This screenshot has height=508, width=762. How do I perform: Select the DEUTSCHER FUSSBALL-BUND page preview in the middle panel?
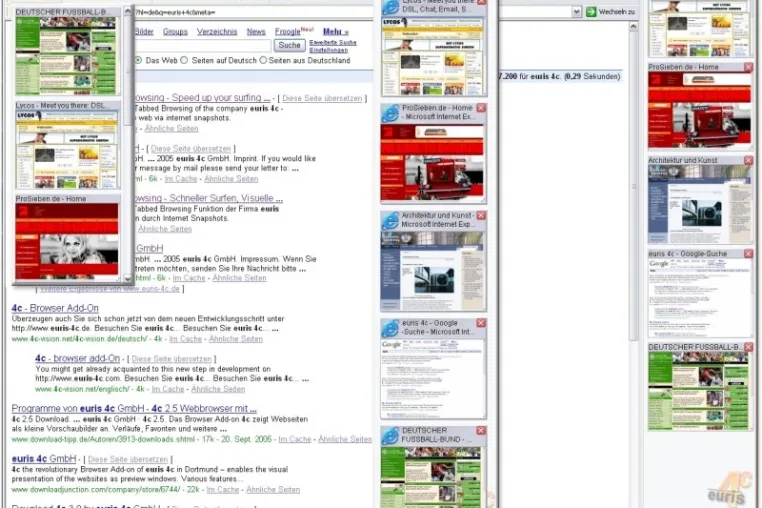point(433,477)
